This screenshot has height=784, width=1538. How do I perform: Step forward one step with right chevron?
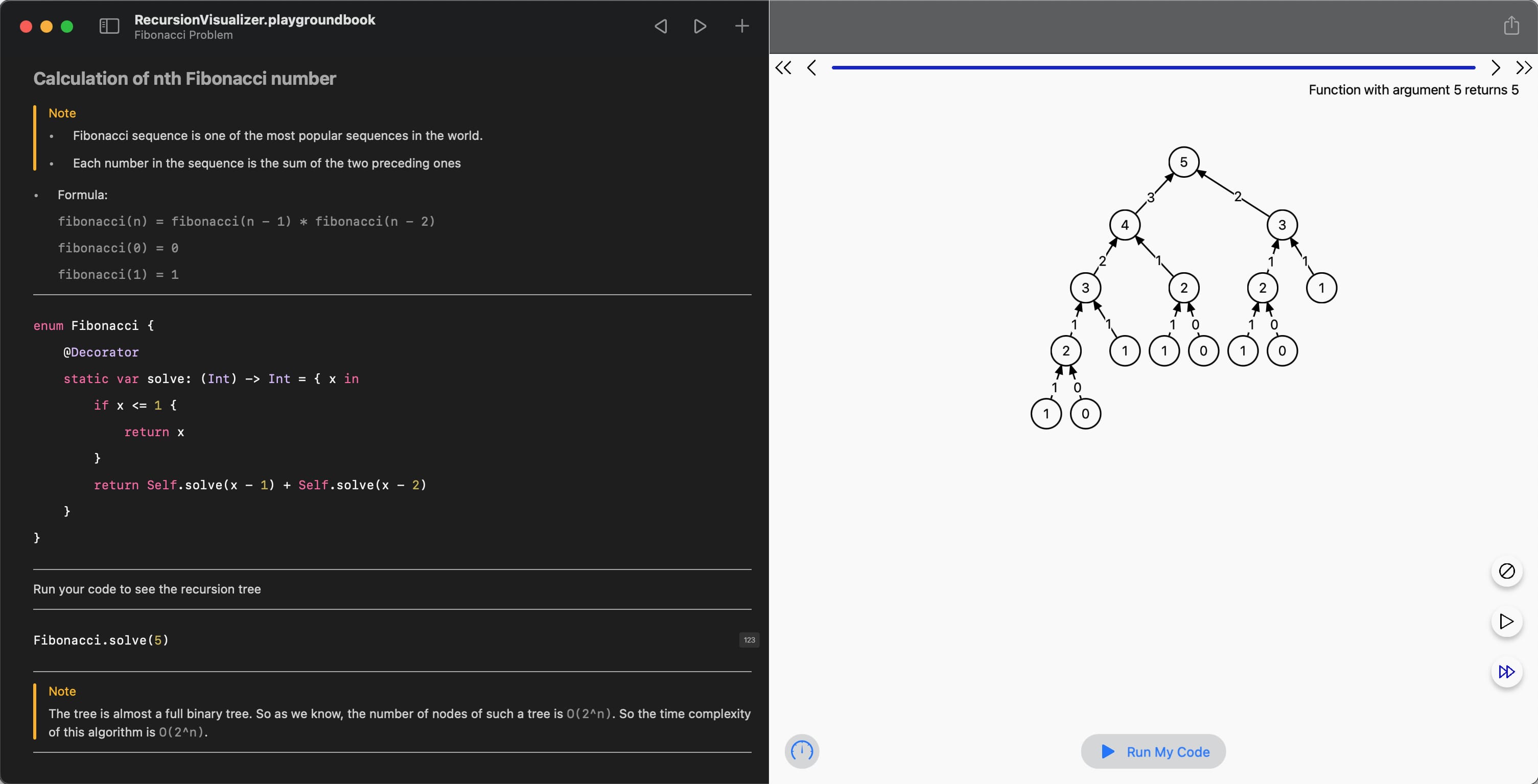pyautogui.click(x=1495, y=68)
